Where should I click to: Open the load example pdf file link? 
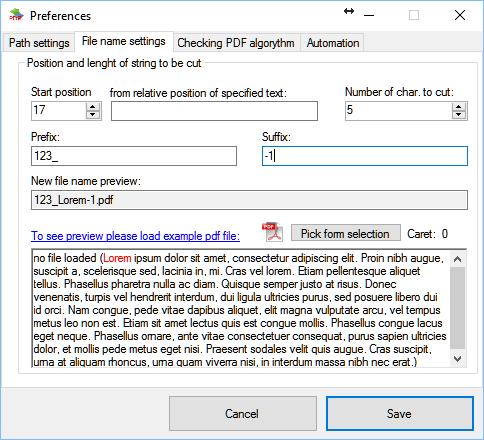[x=135, y=236]
